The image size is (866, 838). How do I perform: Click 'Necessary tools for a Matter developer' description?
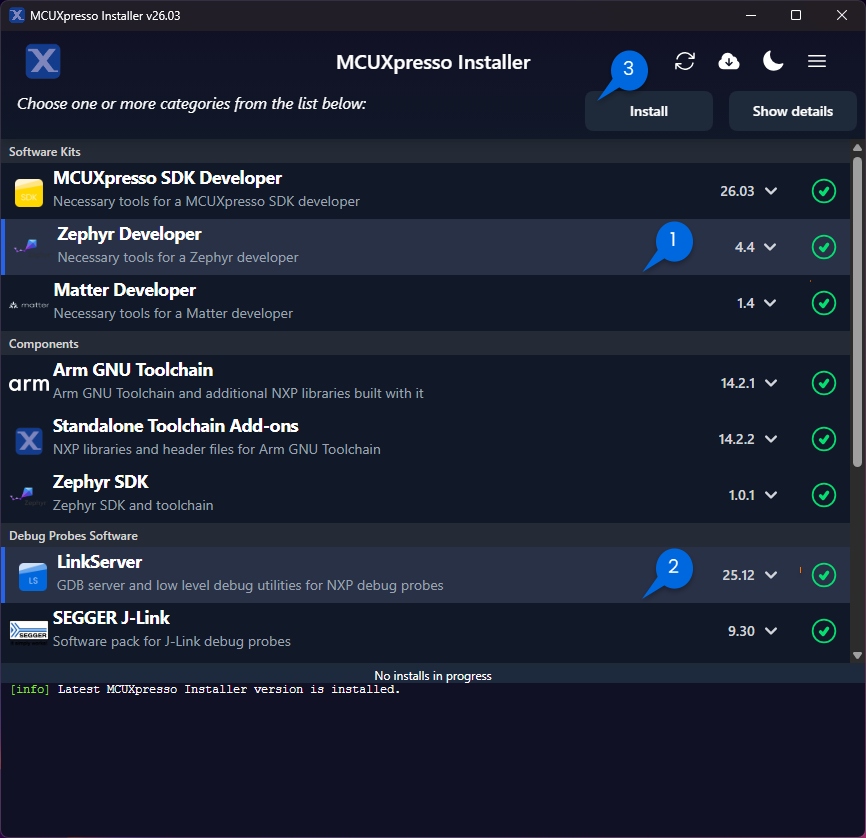(x=173, y=313)
